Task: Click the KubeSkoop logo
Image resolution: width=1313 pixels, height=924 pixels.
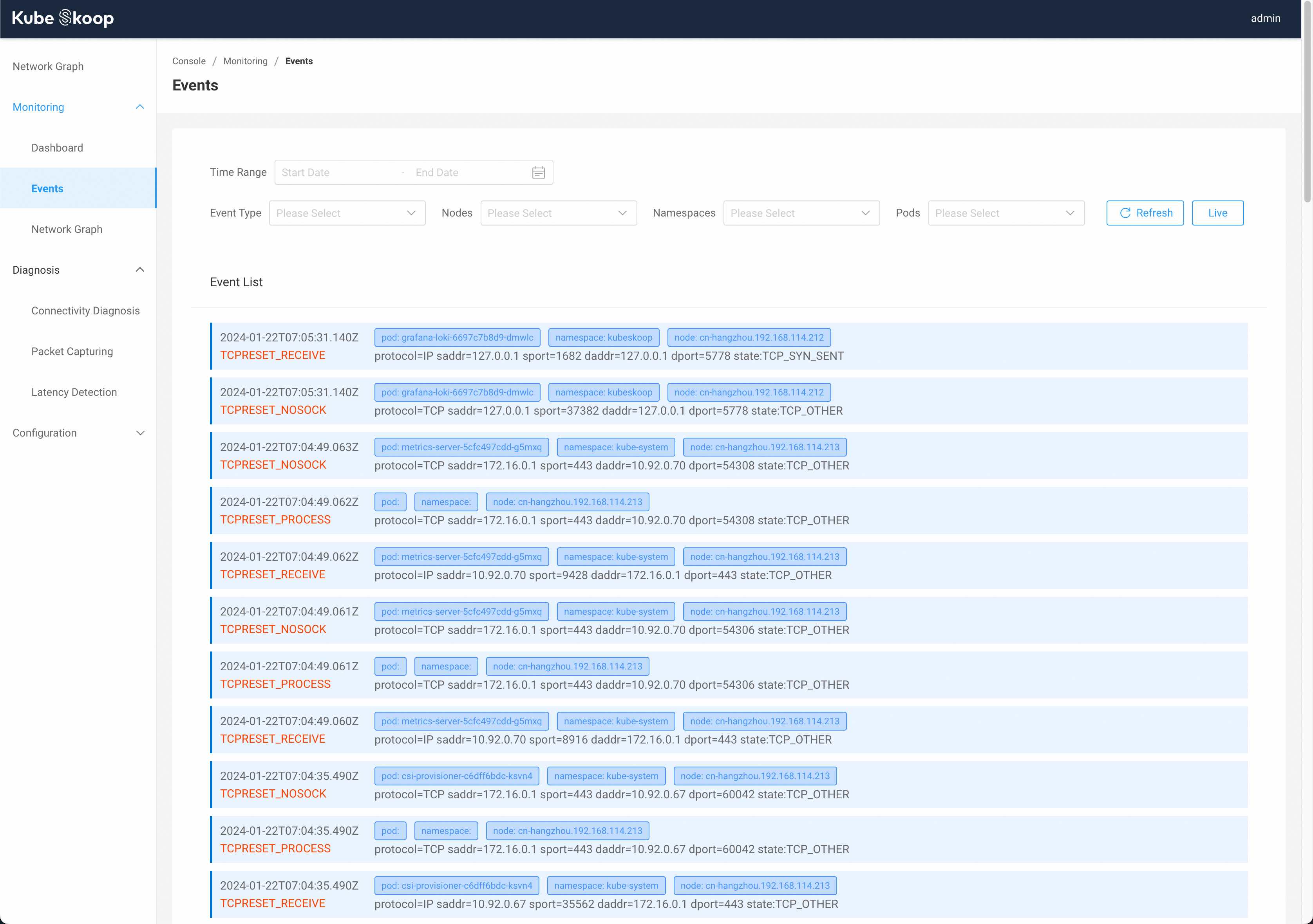Action: tap(63, 18)
